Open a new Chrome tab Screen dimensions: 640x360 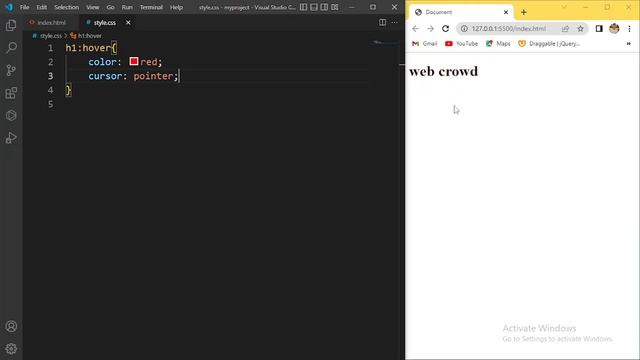coord(524,12)
